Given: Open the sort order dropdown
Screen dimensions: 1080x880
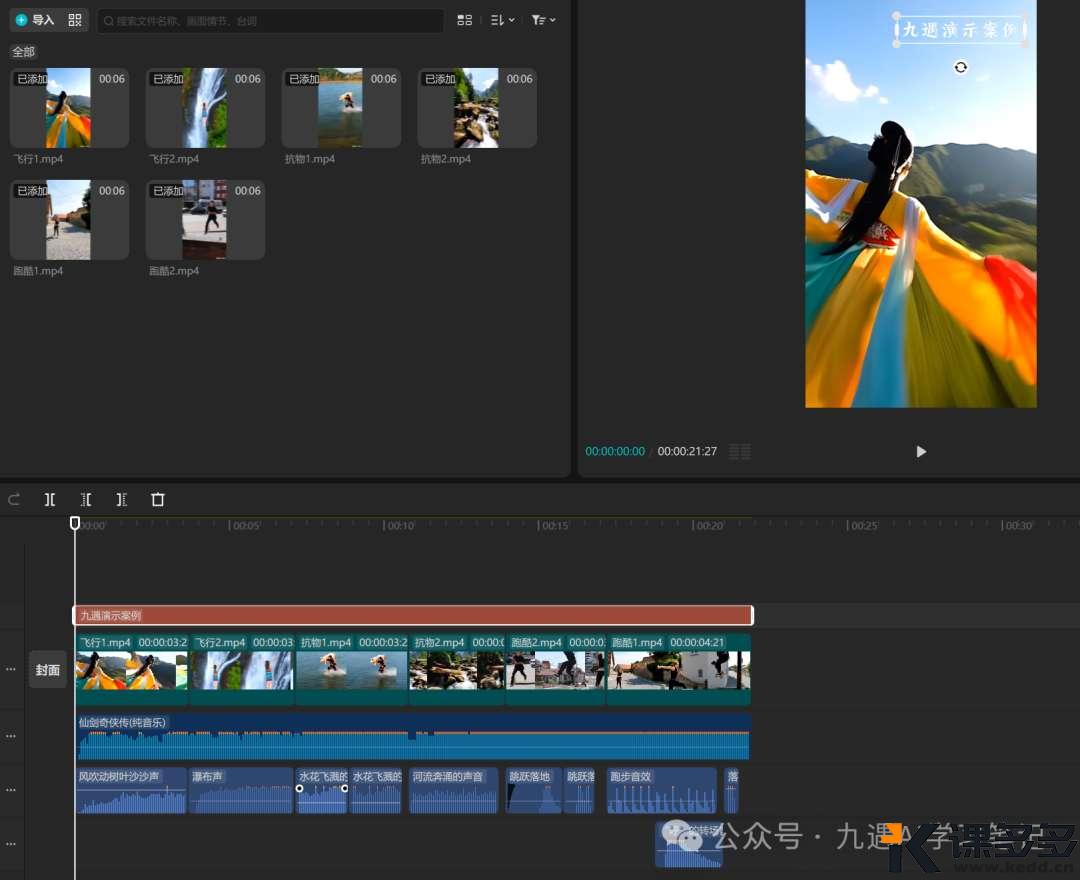Looking at the screenshot, I should pyautogui.click(x=502, y=20).
